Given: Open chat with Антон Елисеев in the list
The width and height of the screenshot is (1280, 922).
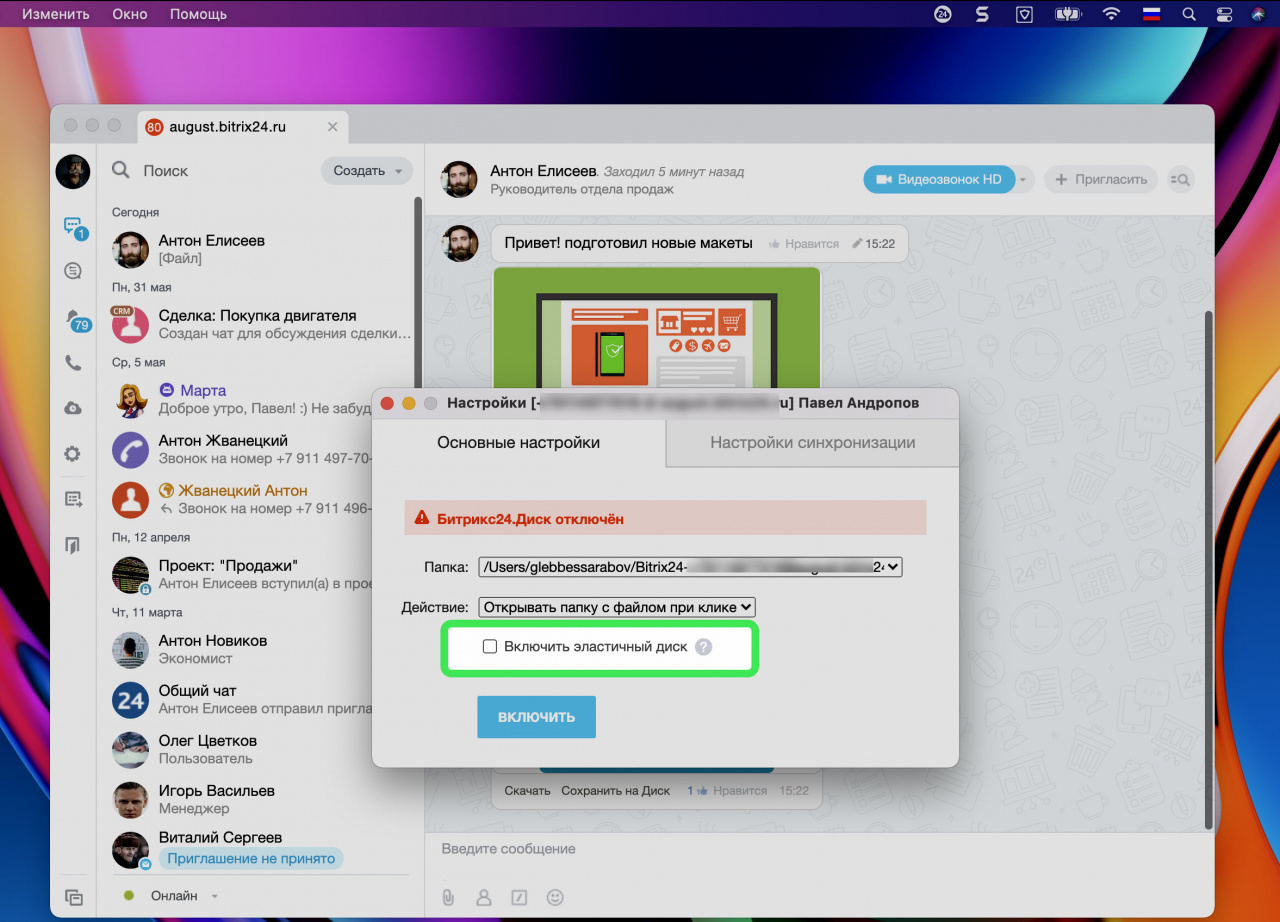Looking at the screenshot, I should click(x=260, y=249).
